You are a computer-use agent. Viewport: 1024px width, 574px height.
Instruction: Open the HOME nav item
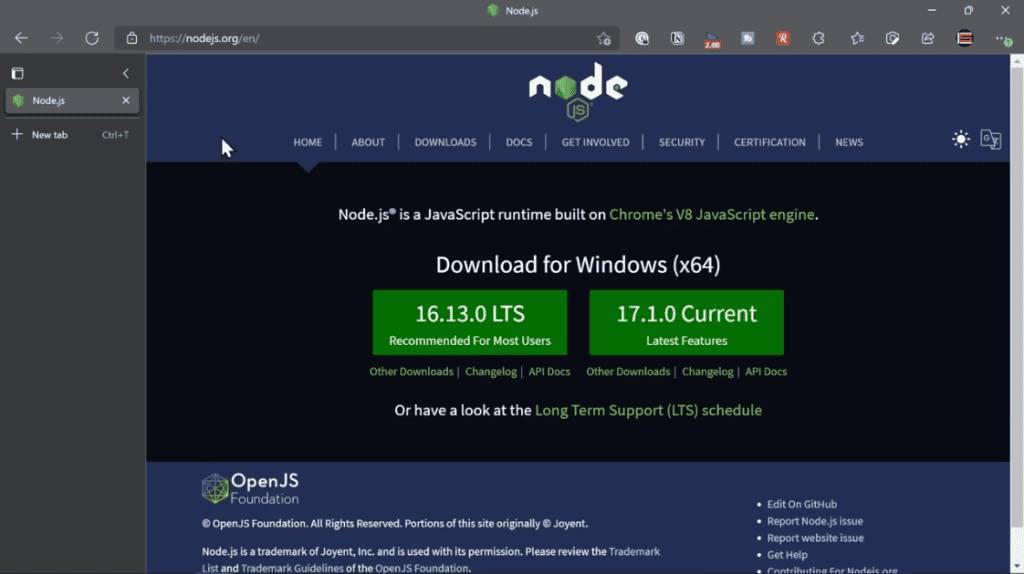coord(308,142)
